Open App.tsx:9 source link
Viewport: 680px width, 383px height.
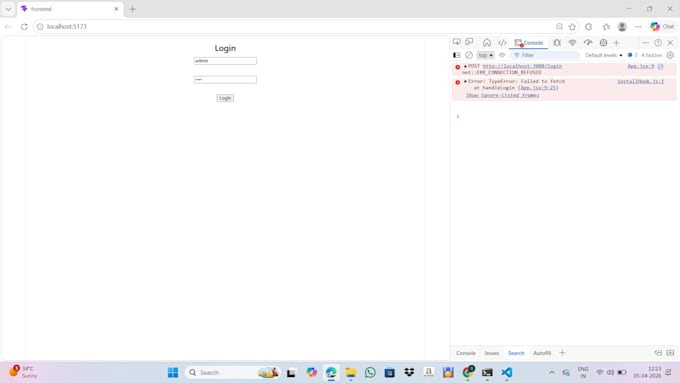(641, 66)
